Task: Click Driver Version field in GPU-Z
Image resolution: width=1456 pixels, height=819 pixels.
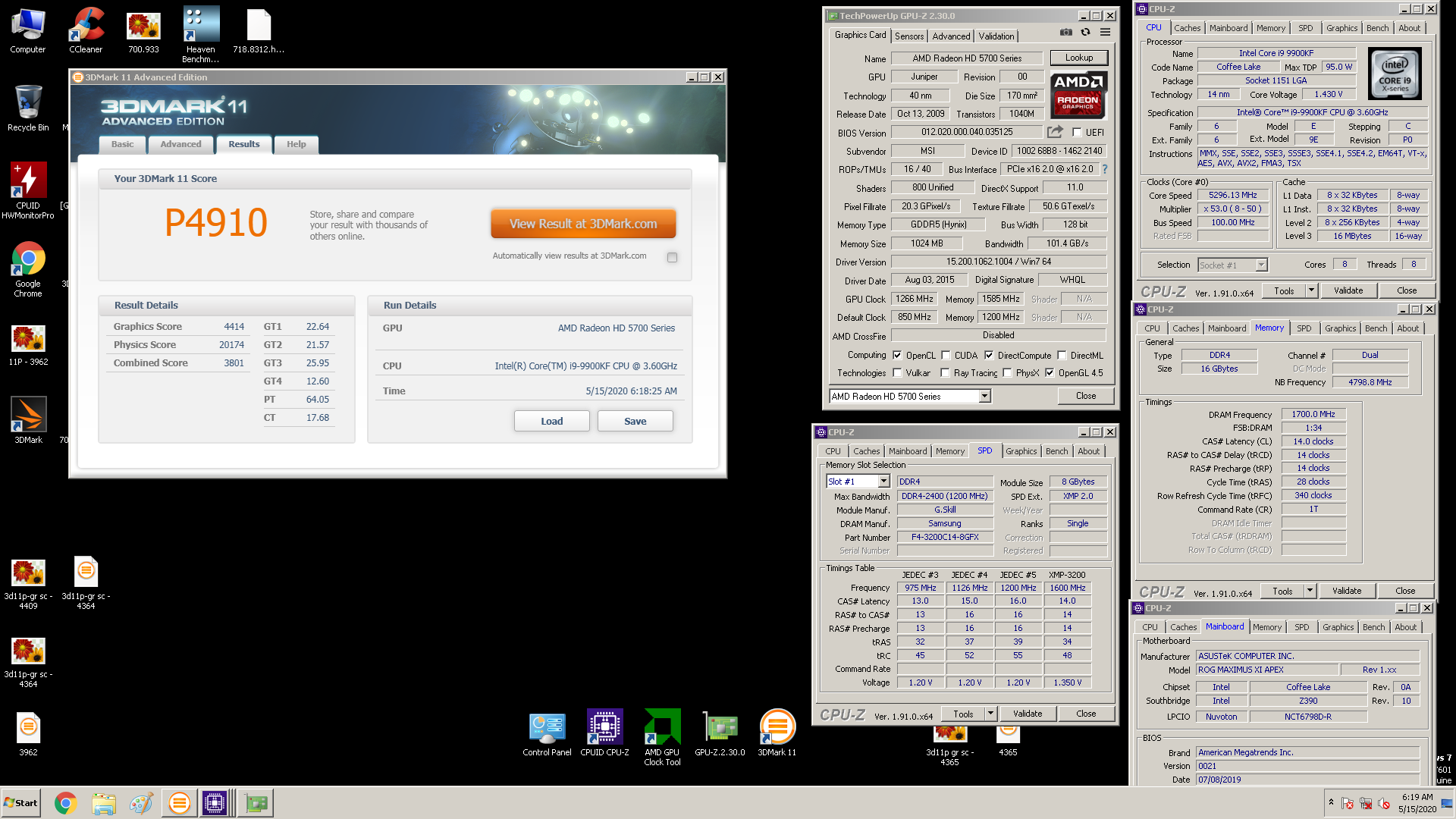Action: pos(998,262)
